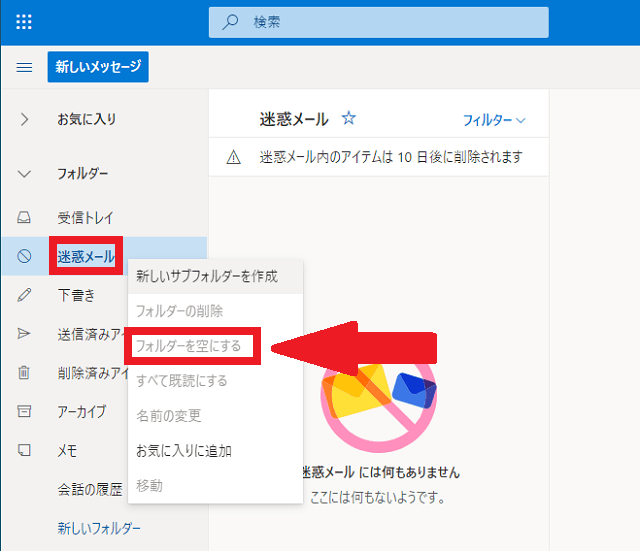The image size is (640, 551).
Task: Click the archive box icon
Action: 24,411
